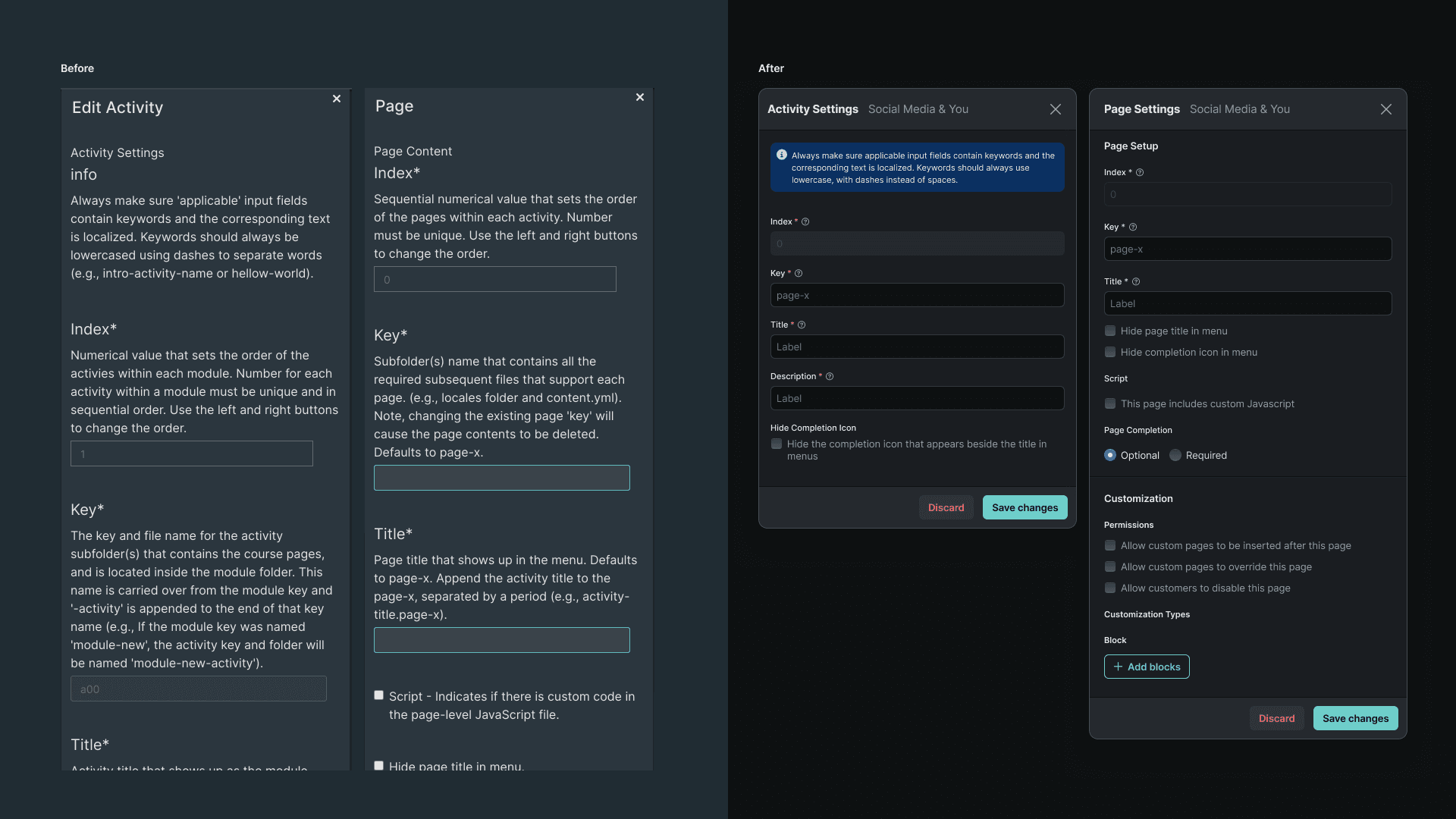
Task: Click the info icon in the blue banner
Action: click(782, 155)
